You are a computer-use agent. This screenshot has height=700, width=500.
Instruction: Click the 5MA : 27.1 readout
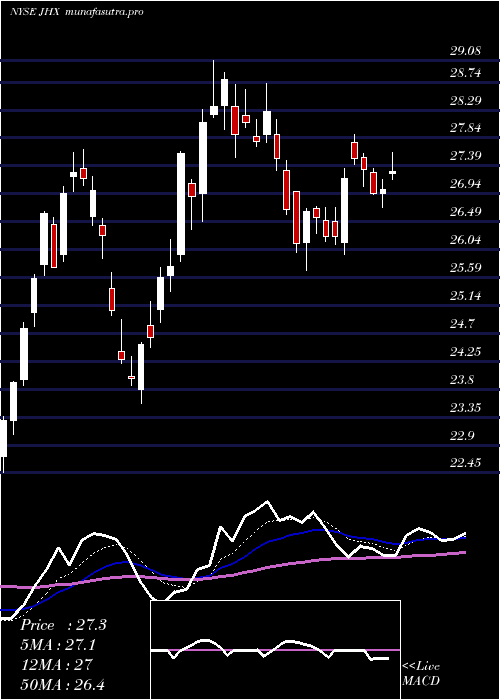(58, 645)
